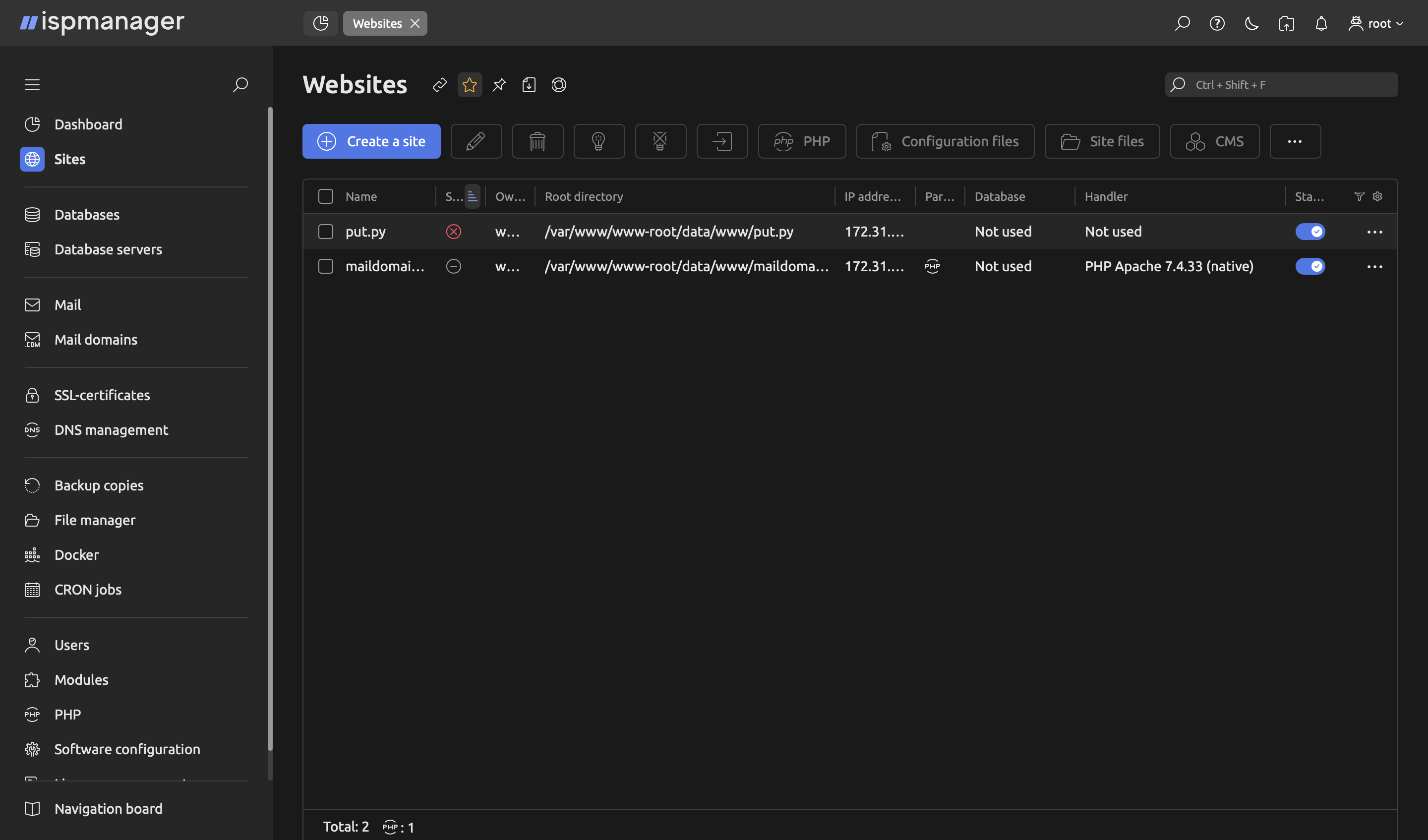This screenshot has height=840, width=1428.
Task: Tick the select-all checkbox in header
Action: pyautogui.click(x=325, y=196)
